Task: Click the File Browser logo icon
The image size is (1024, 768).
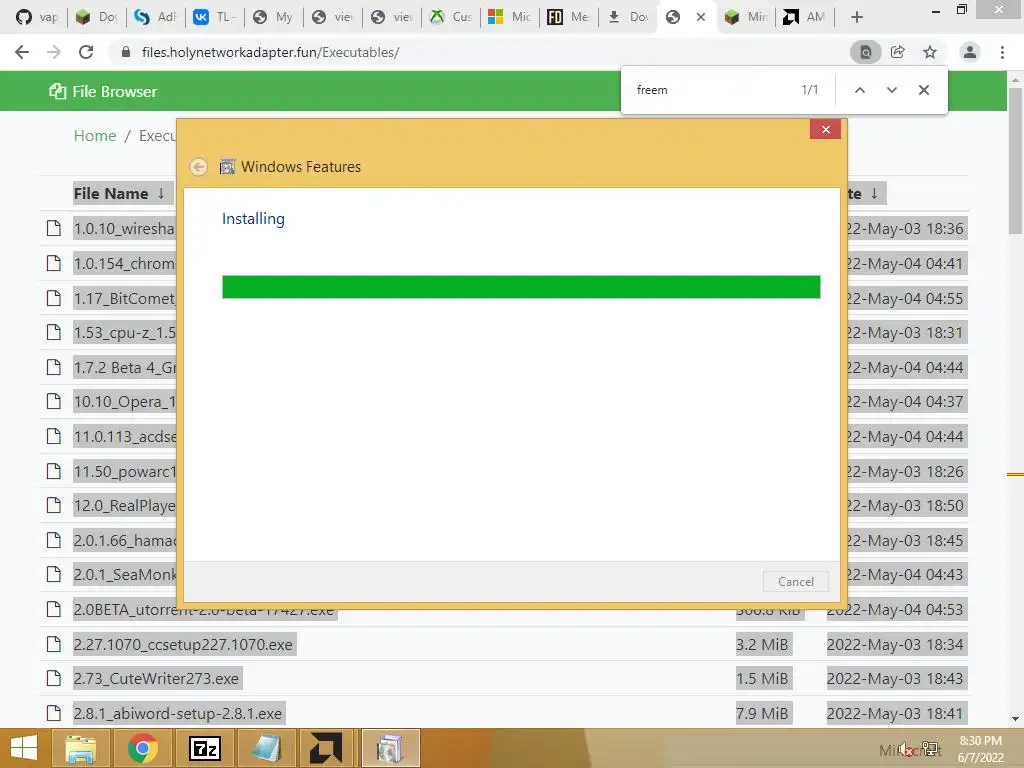Action: (57, 91)
